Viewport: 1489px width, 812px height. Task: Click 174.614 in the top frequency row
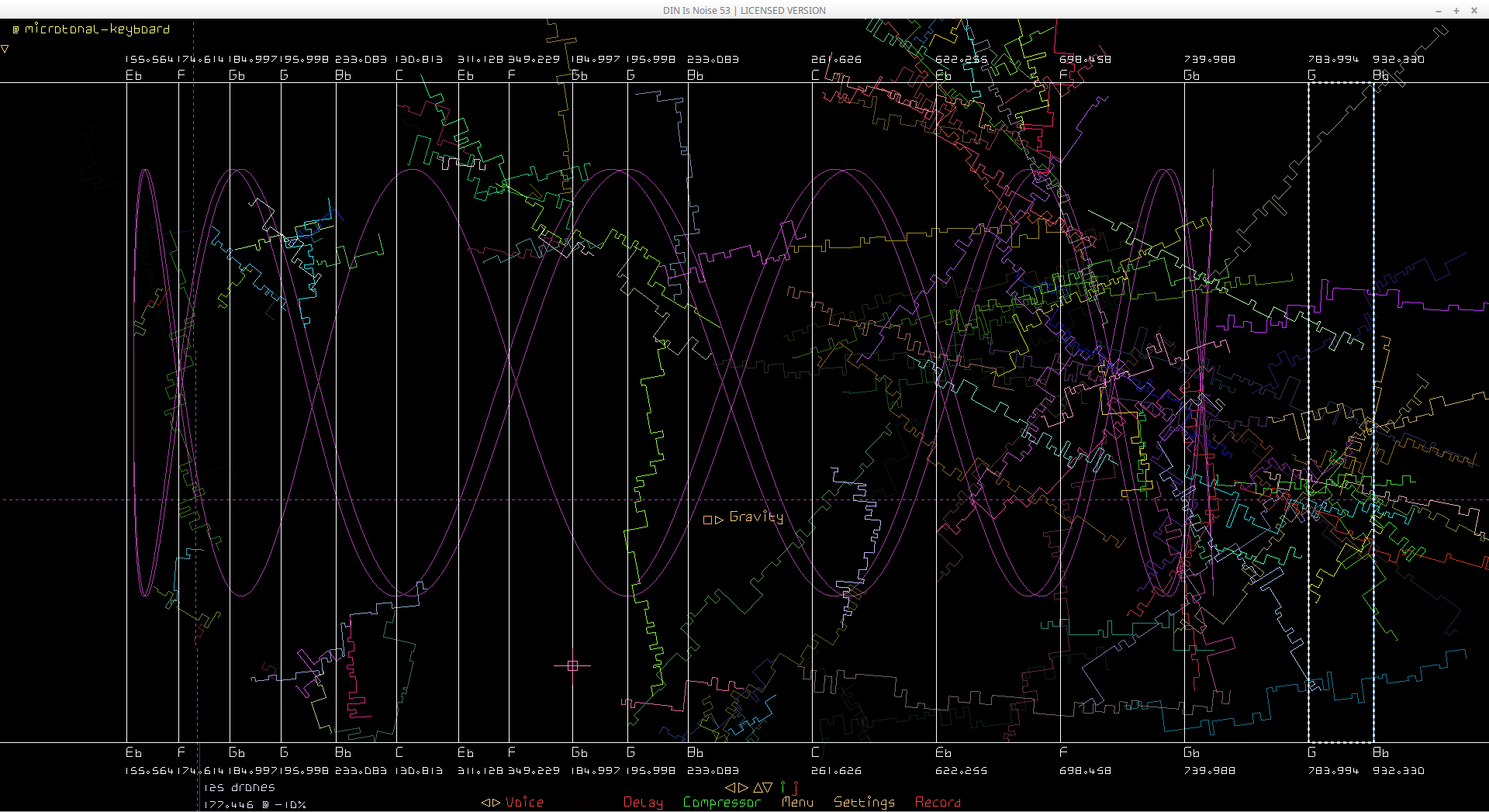pyautogui.click(x=200, y=59)
